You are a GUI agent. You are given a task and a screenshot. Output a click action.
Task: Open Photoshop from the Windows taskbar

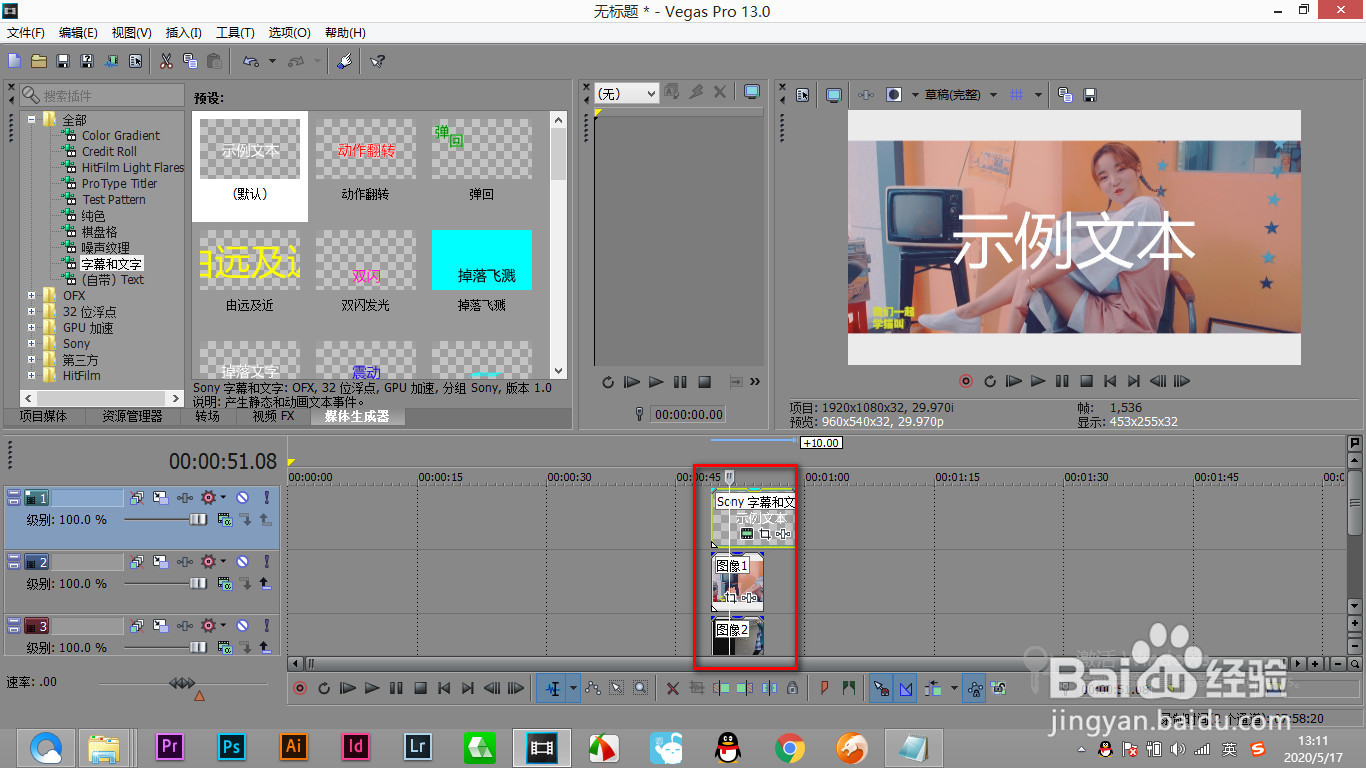[232, 747]
